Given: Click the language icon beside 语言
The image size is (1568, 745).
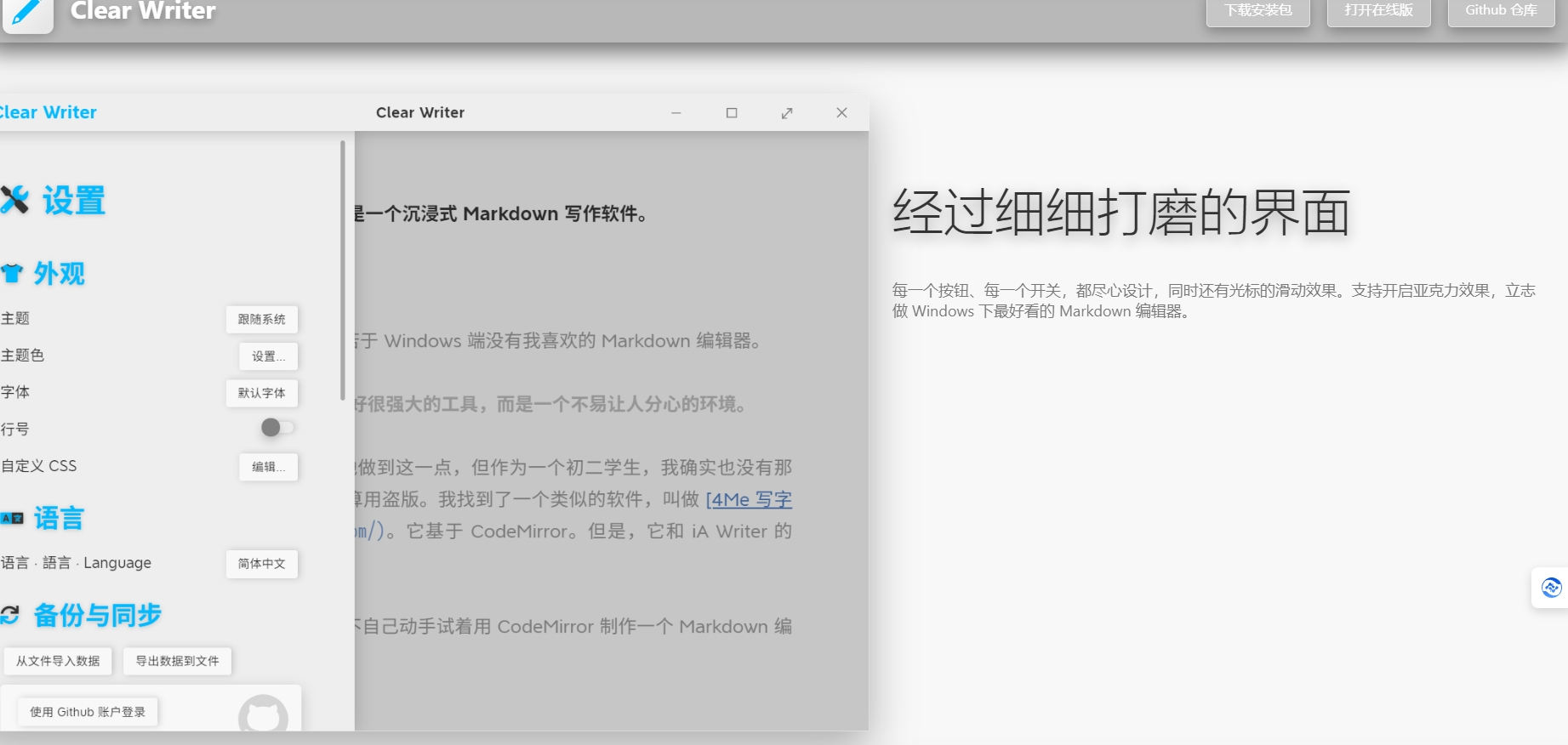Looking at the screenshot, I should (x=12, y=518).
